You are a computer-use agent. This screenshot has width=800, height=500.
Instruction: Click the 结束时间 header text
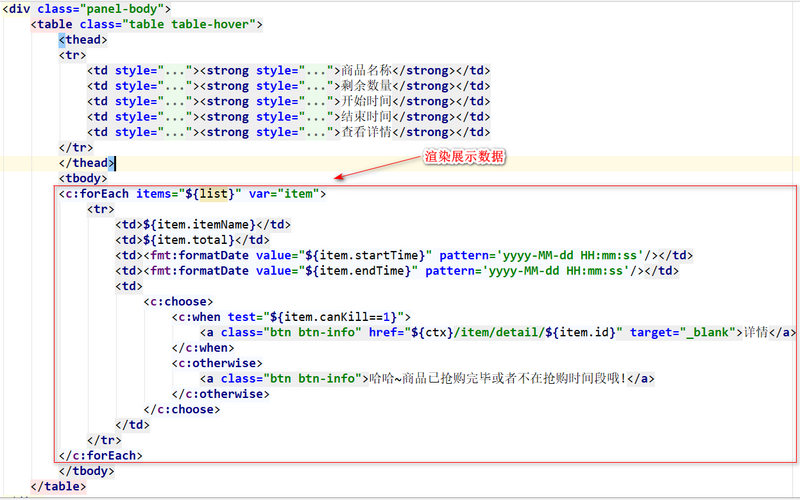pos(366,117)
